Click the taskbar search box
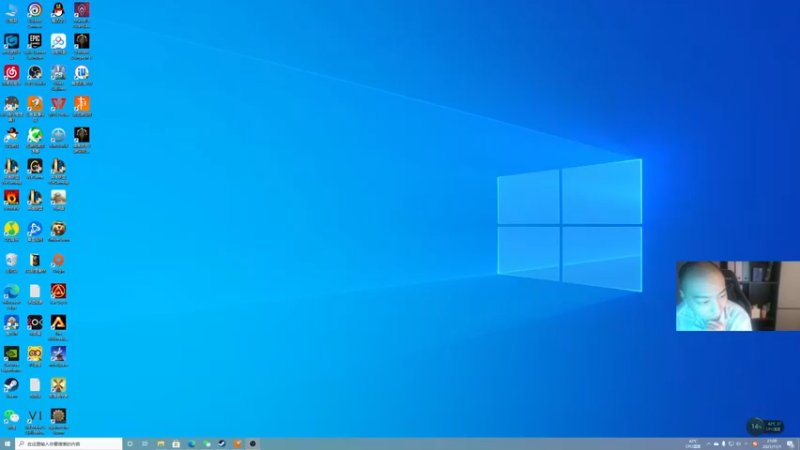The height and width of the screenshot is (450, 800). pyautogui.click(x=69, y=444)
